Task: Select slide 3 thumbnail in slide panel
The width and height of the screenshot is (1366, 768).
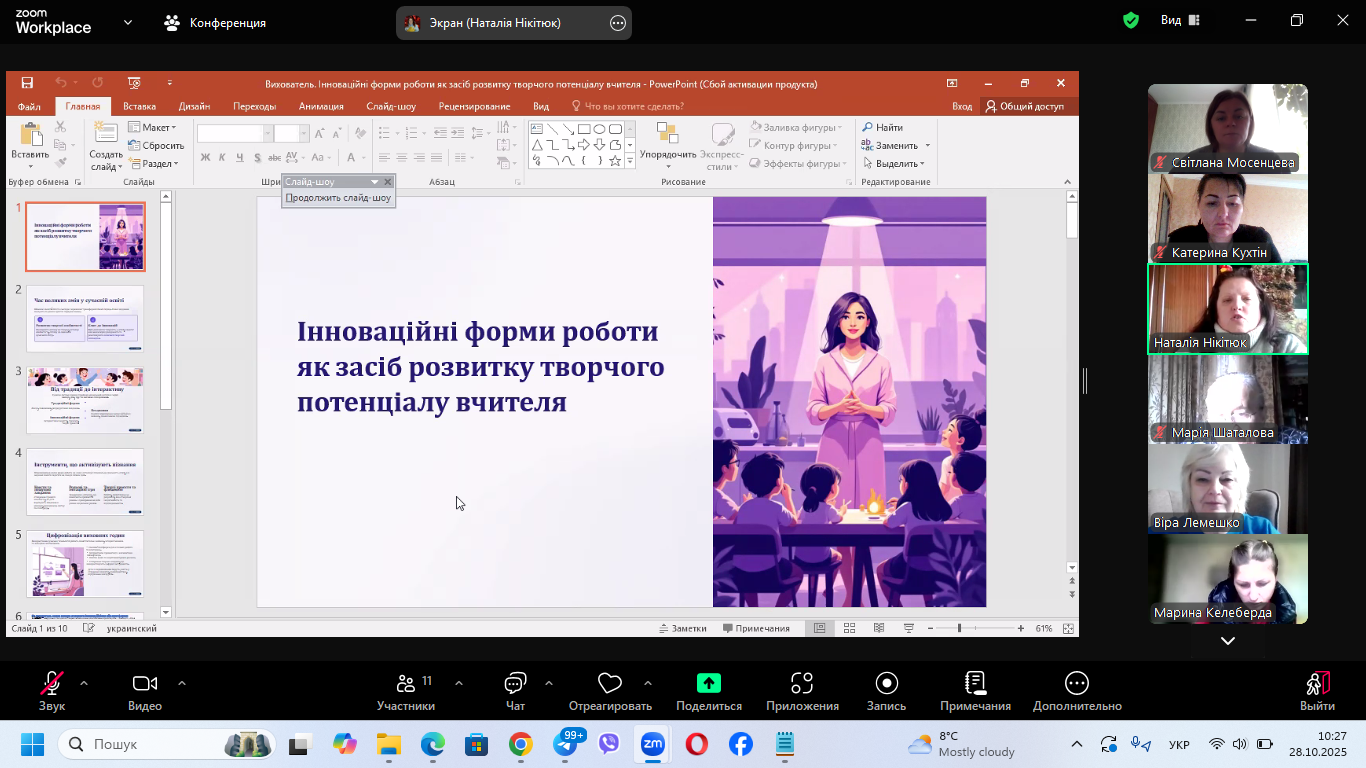Action: pos(85,400)
